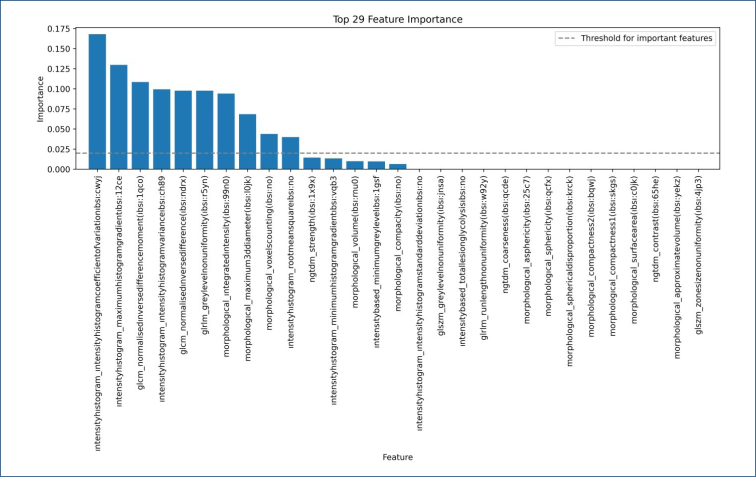The height and width of the screenshot is (477, 756).
Task: Click the label "intensitybased_totallesionglycolysisibsi:no"
Action: point(462,261)
